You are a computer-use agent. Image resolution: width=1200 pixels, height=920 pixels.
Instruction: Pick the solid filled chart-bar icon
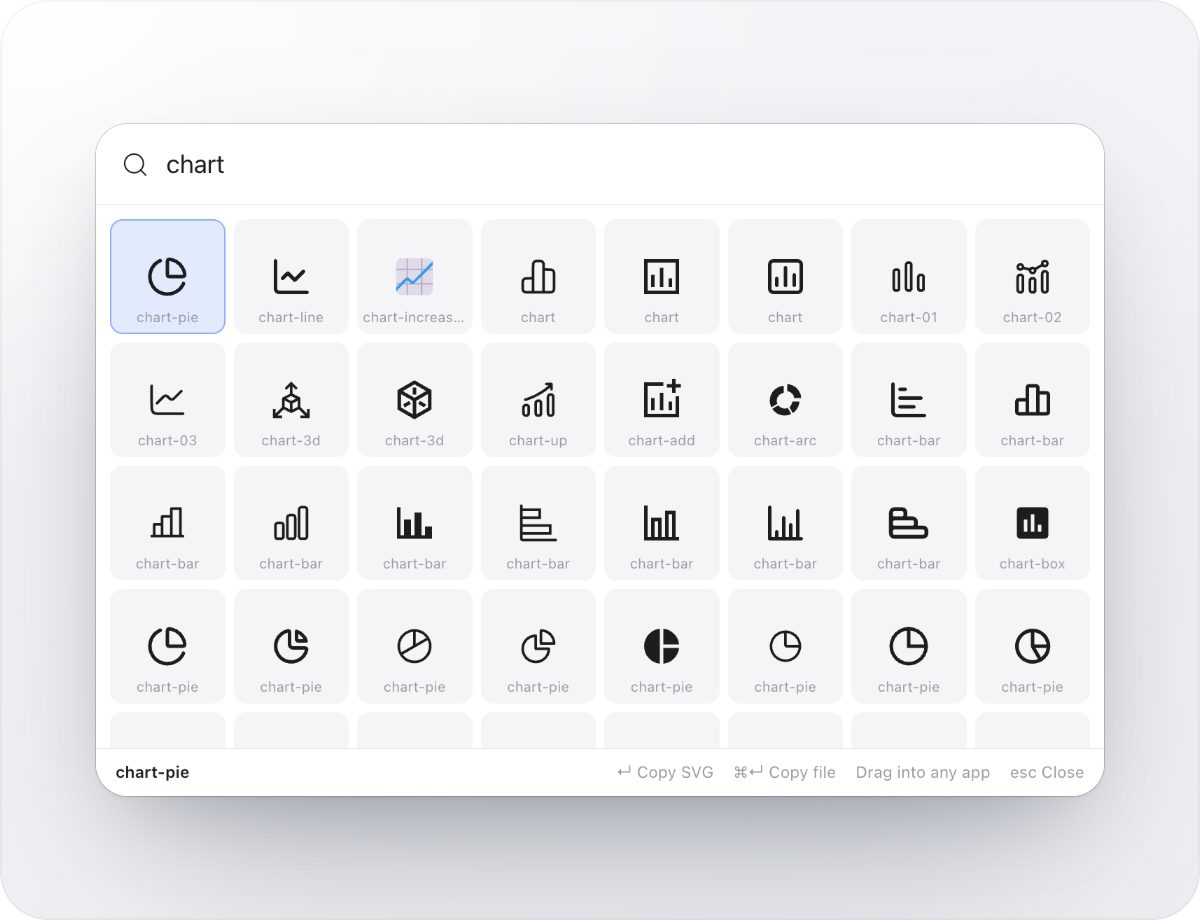coord(414,523)
